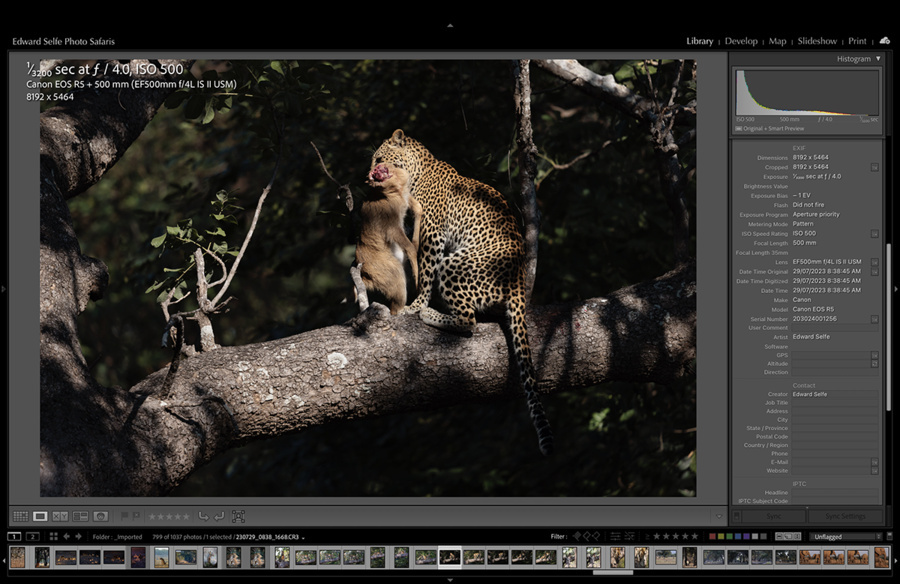Viewport: 900px width, 584px height.
Task: Click Folder : _Imported breadcrumb
Action: (x=117, y=537)
